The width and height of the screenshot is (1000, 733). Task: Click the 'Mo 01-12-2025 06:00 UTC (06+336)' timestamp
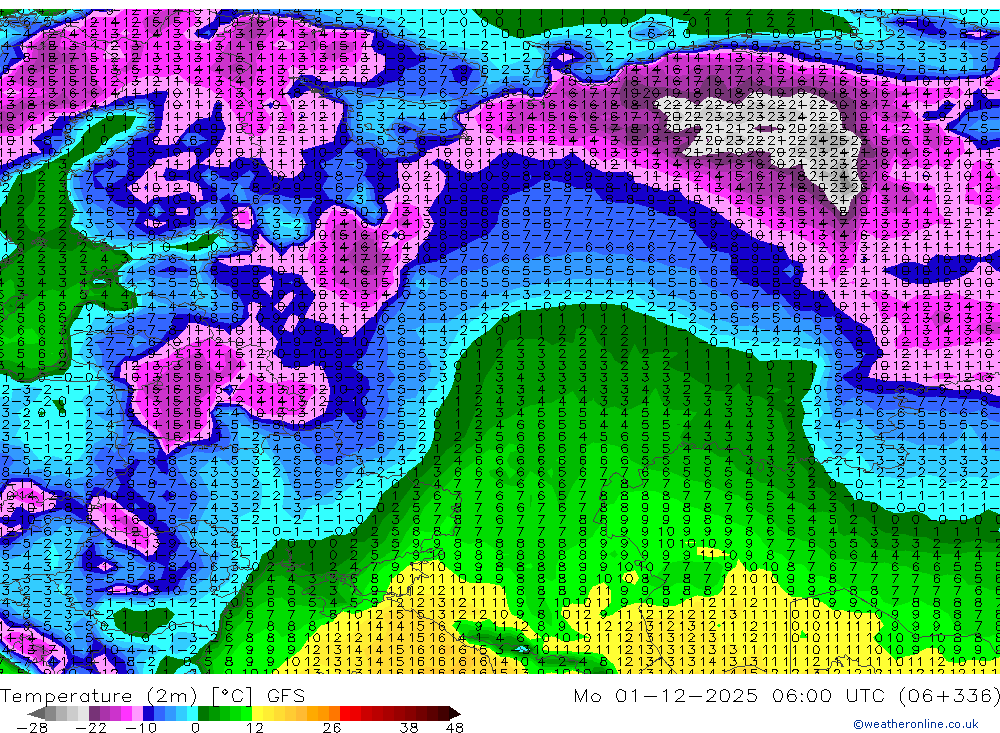[x=786, y=695]
